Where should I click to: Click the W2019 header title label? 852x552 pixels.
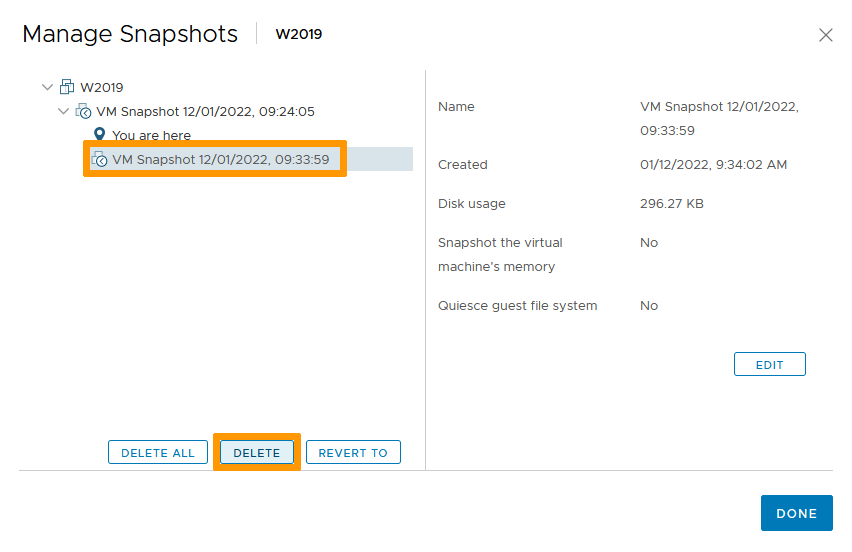tap(299, 35)
